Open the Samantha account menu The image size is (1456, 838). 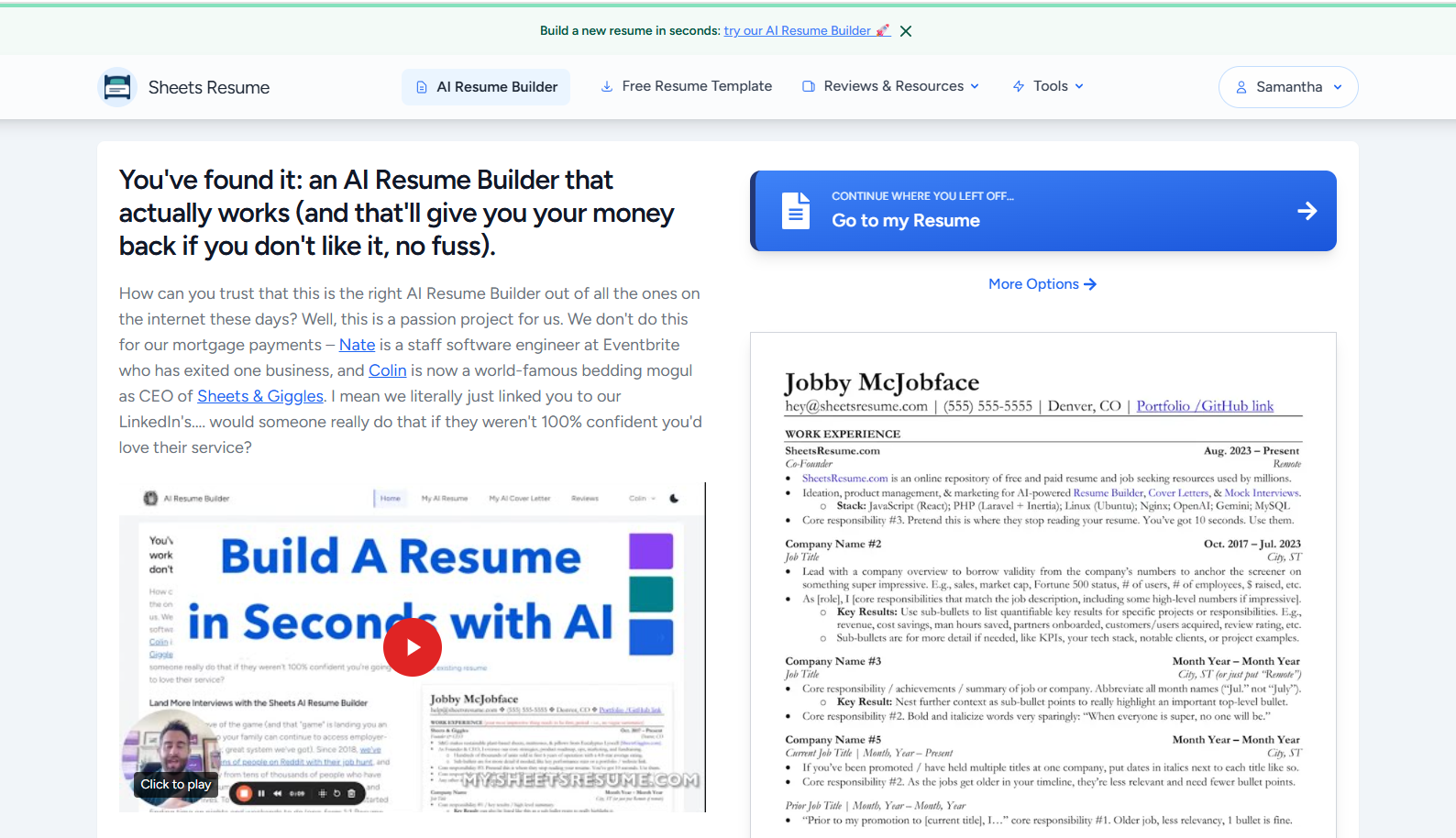pyautogui.click(x=1288, y=87)
